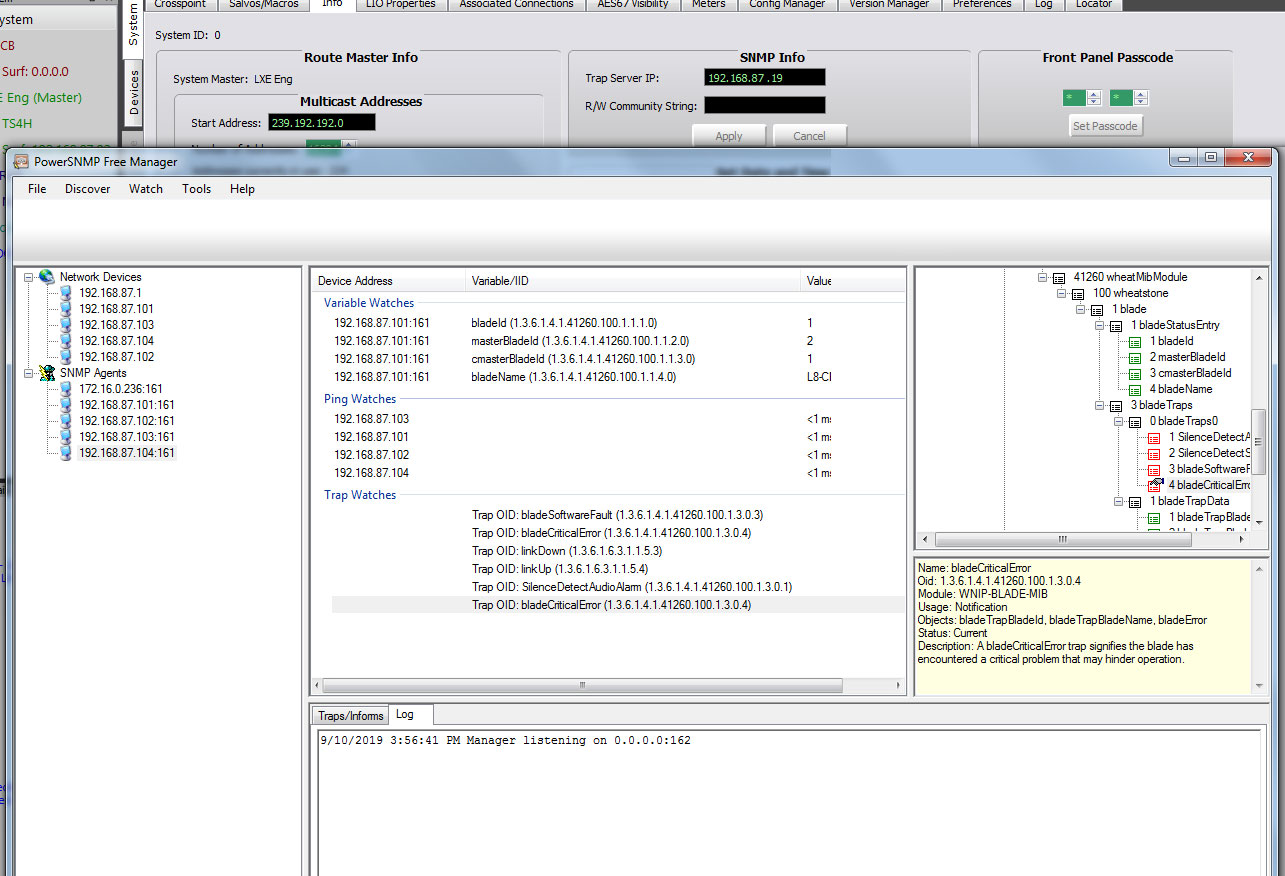Collapse the 1 blade MIB node
Image resolution: width=1285 pixels, height=876 pixels.
tap(1080, 309)
